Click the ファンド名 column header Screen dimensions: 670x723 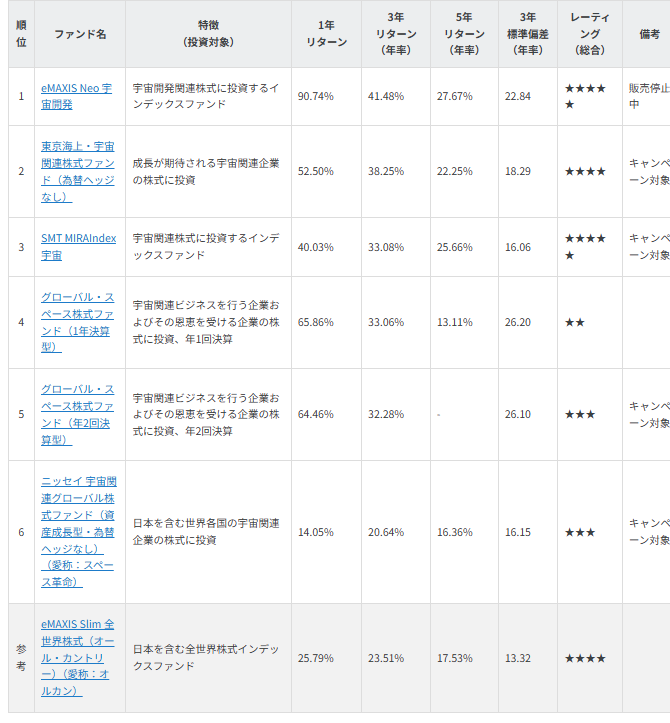[x=80, y=34]
